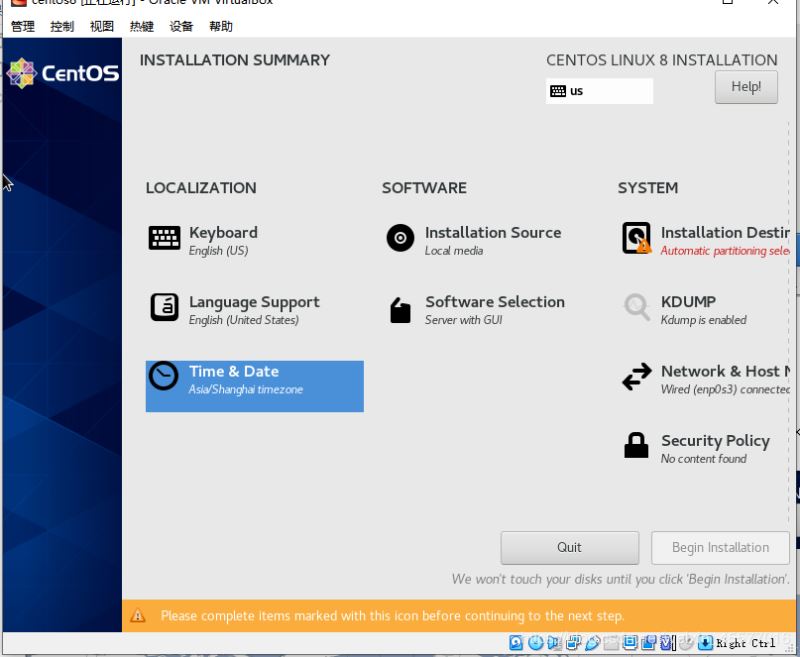Click the Right Ctrl host key indicator

[745, 643]
